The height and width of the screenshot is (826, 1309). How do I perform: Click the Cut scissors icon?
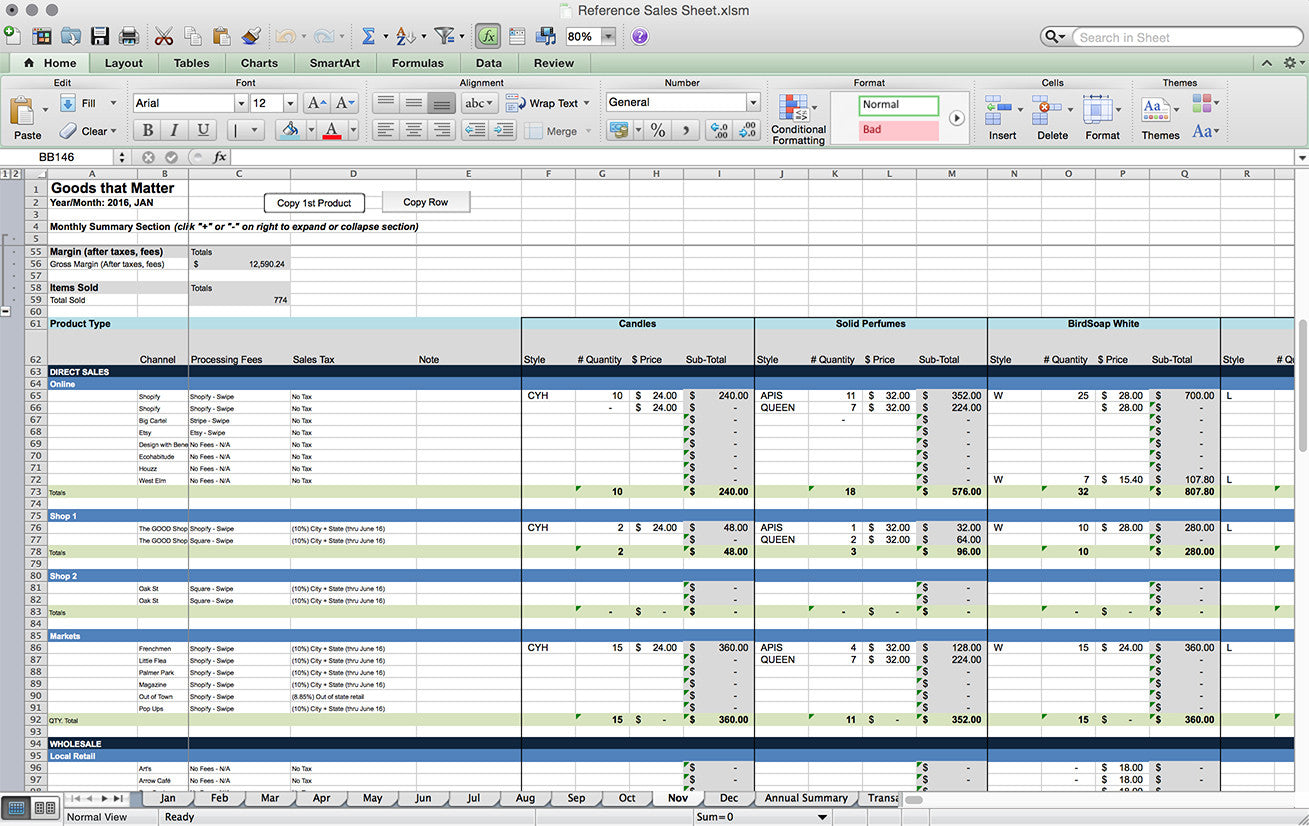pyautogui.click(x=164, y=36)
